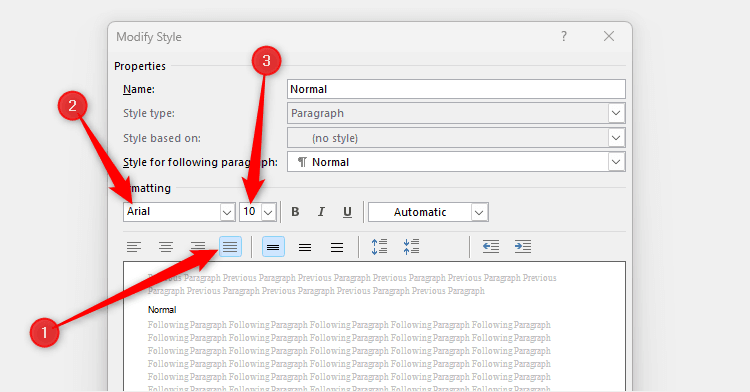Choose 1.5 line spacing icon
Screen dimensions: 750x392
pos(305,247)
